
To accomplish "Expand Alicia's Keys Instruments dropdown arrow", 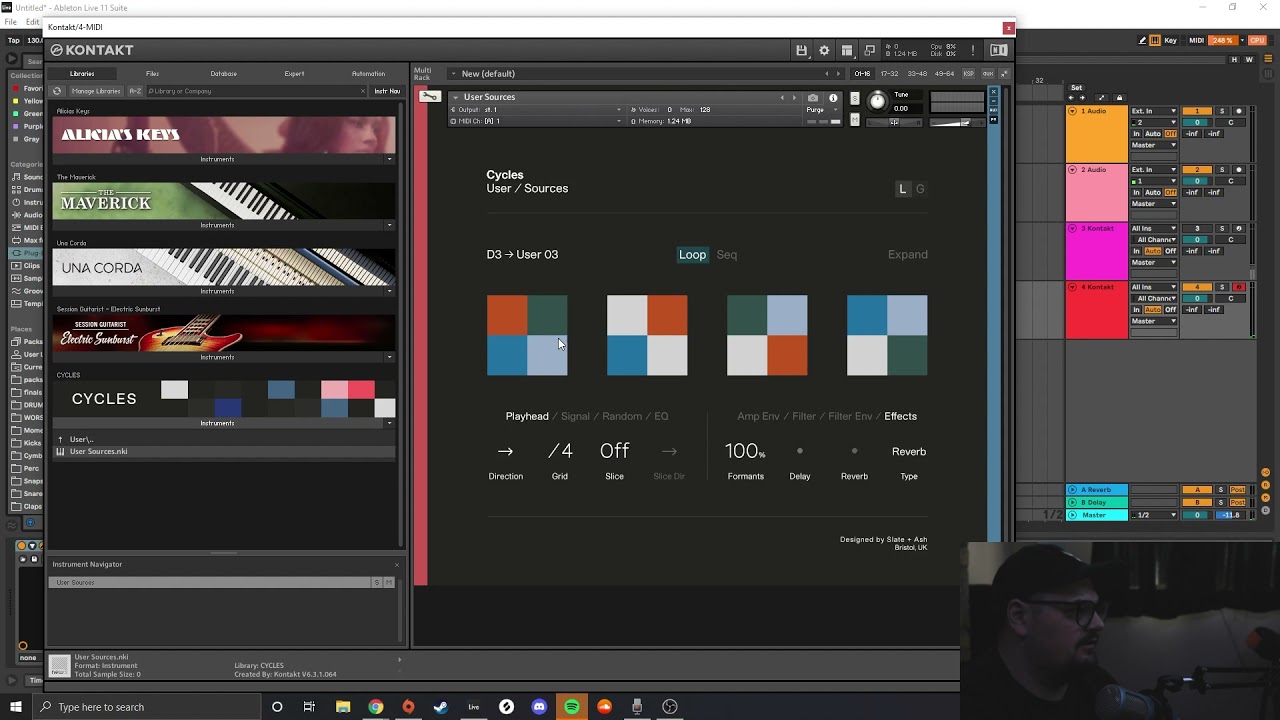I will (390, 159).
